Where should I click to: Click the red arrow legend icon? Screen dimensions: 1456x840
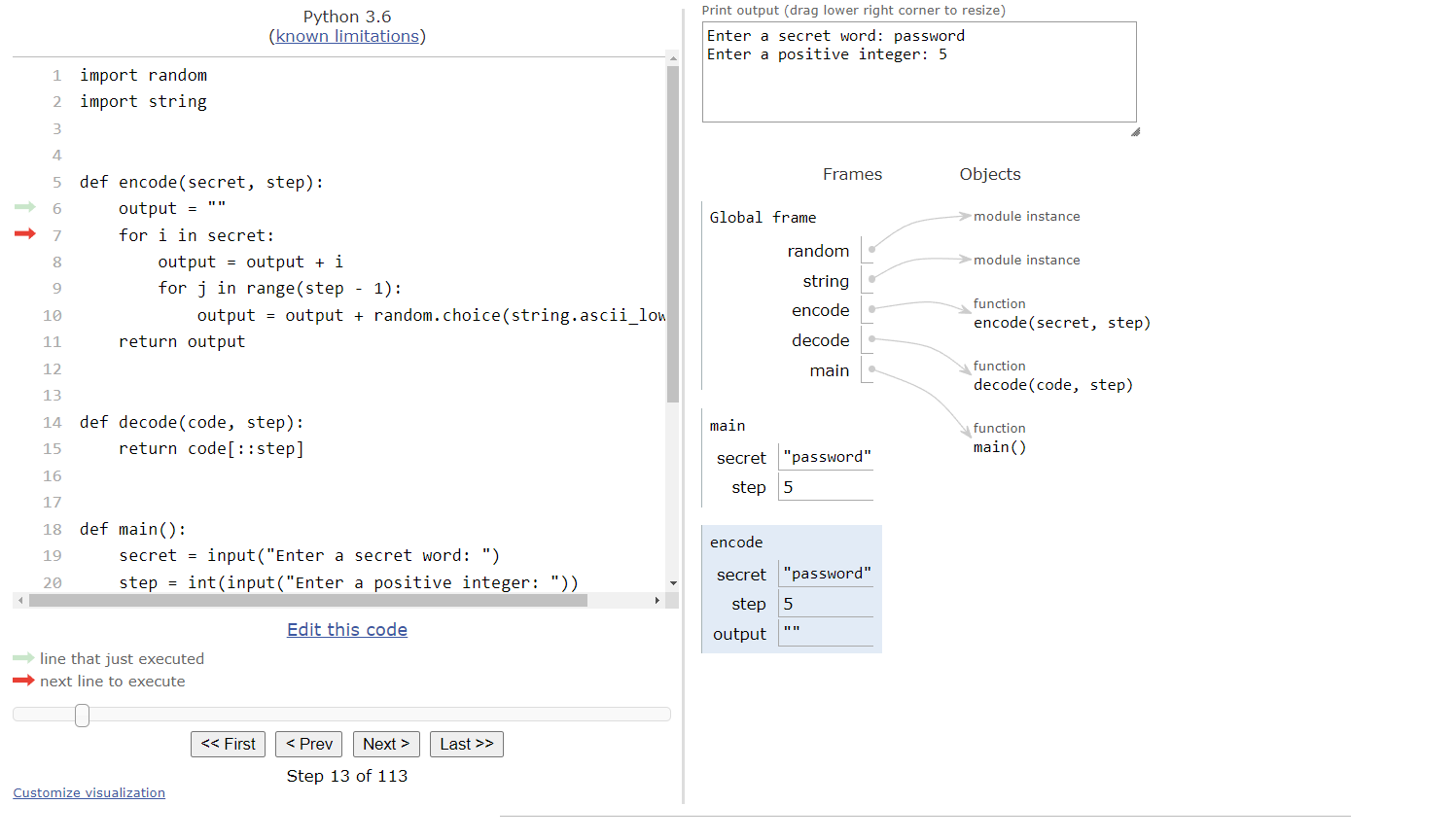[x=23, y=681]
